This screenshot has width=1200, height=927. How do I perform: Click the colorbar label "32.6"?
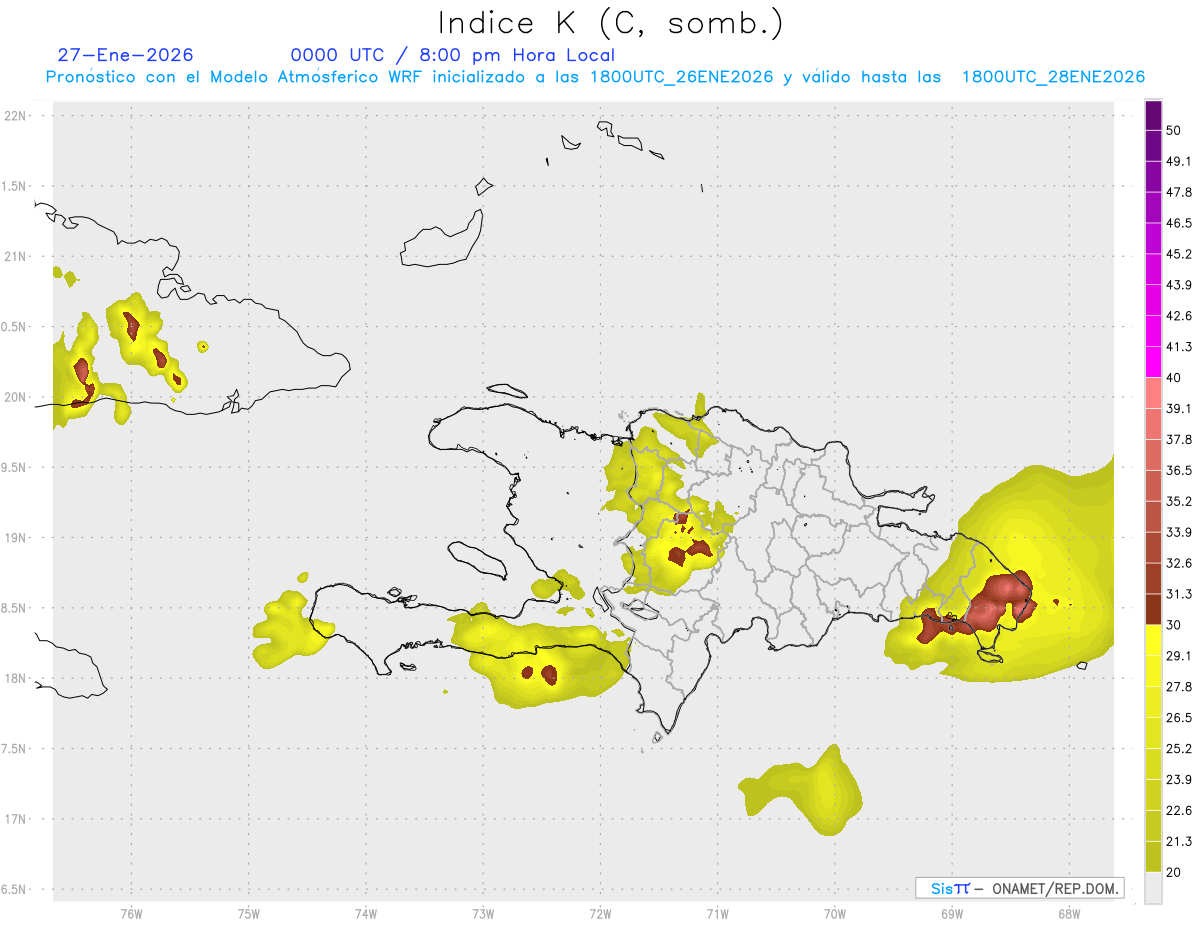1179,563
